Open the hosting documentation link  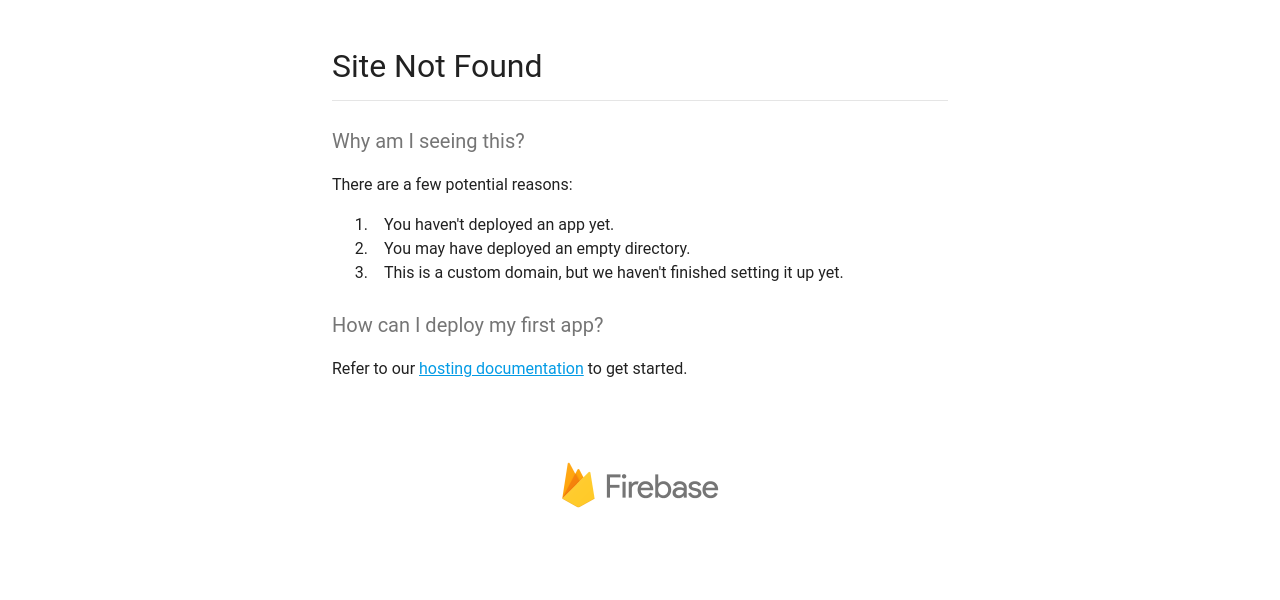tap(501, 369)
